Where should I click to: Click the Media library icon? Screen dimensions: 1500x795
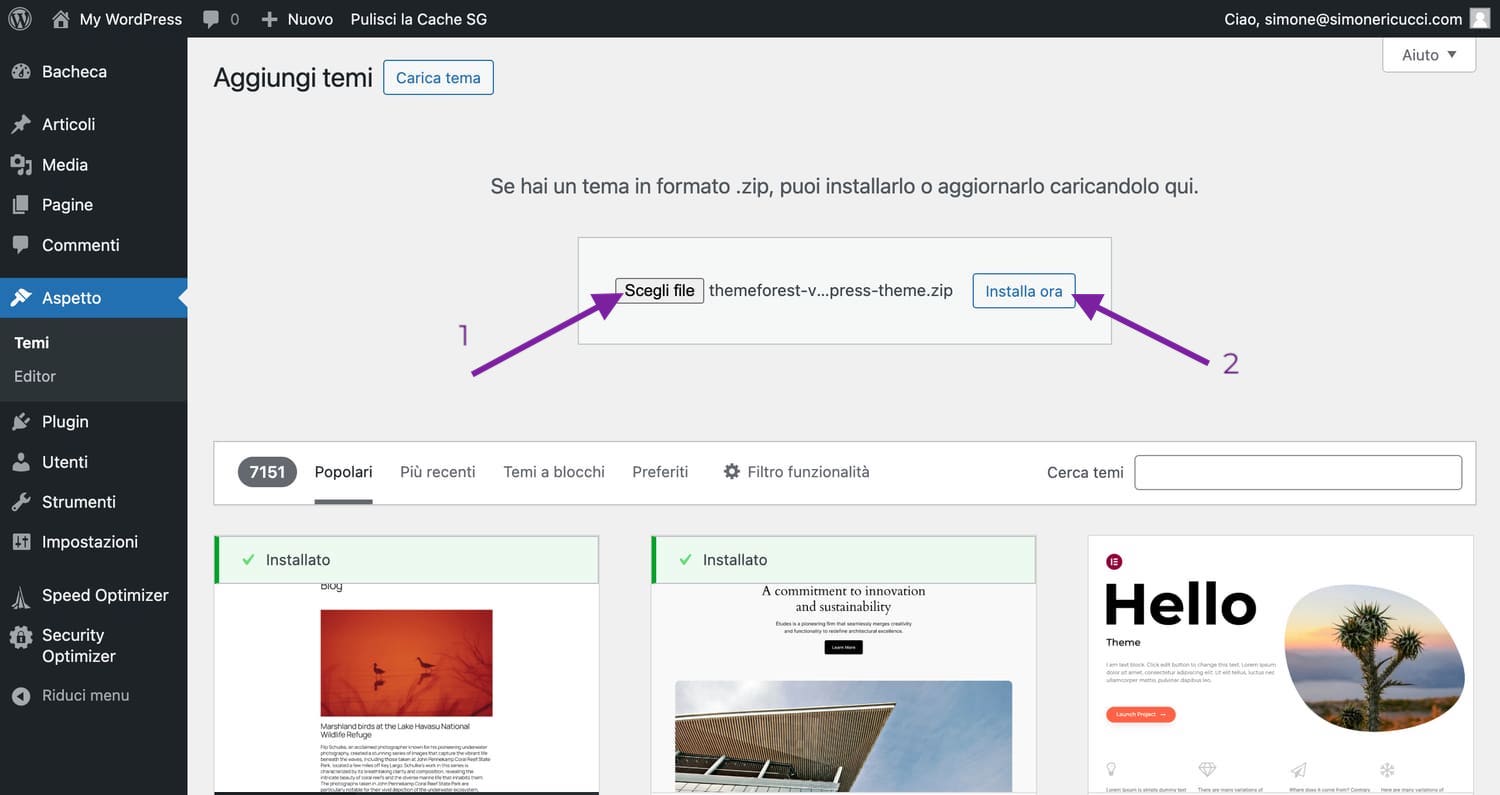pos(21,164)
